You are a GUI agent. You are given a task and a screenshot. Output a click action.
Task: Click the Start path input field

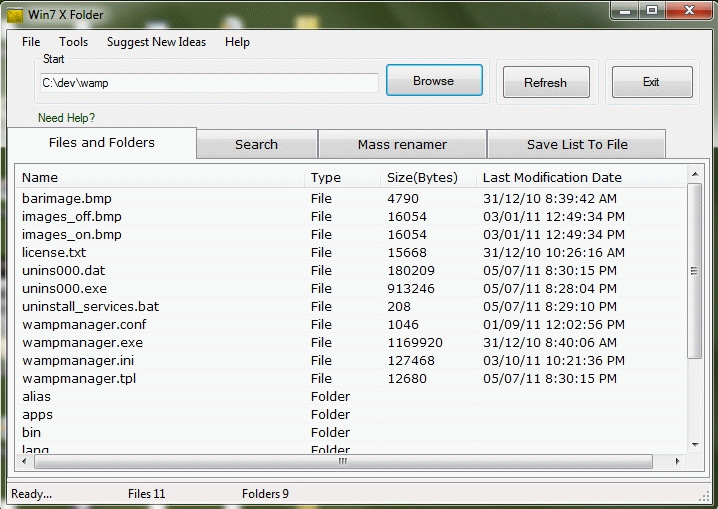[x=209, y=83]
